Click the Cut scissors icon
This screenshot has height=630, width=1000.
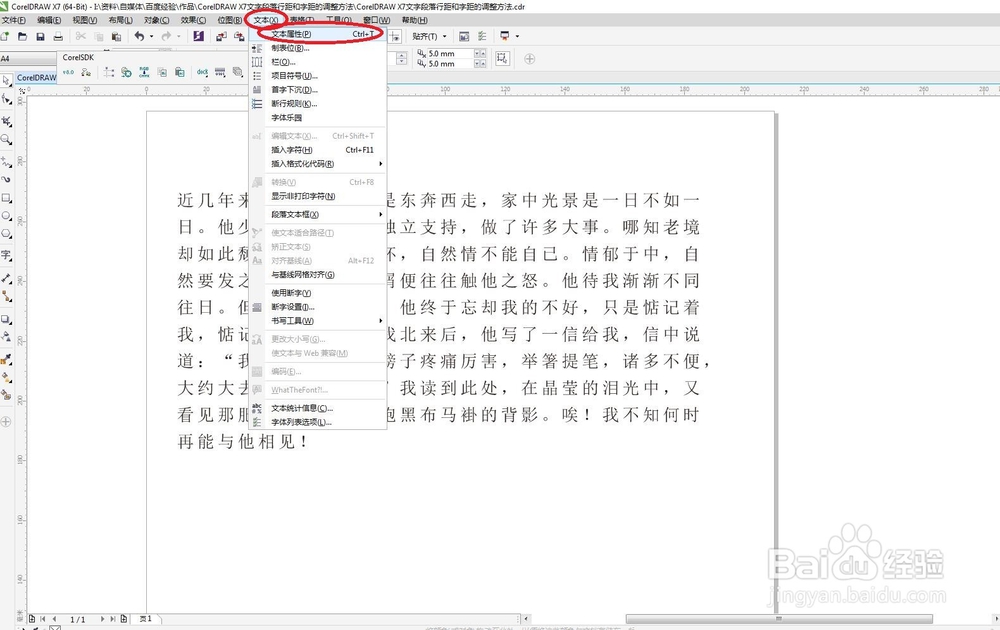pyautogui.click(x=80, y=36)
